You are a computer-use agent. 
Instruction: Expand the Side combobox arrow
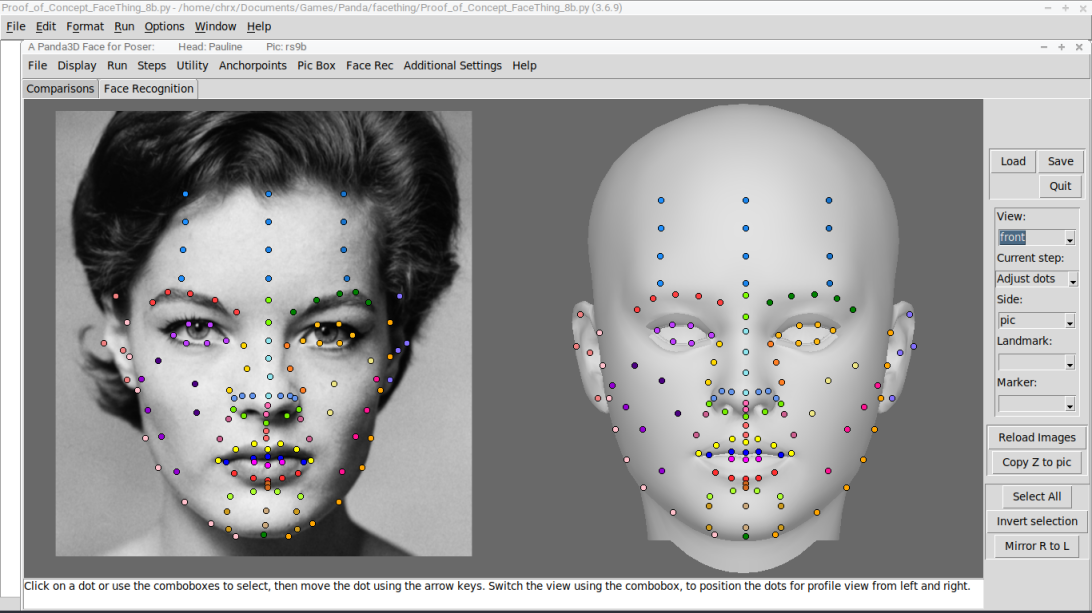click(x=1070, y=321)
